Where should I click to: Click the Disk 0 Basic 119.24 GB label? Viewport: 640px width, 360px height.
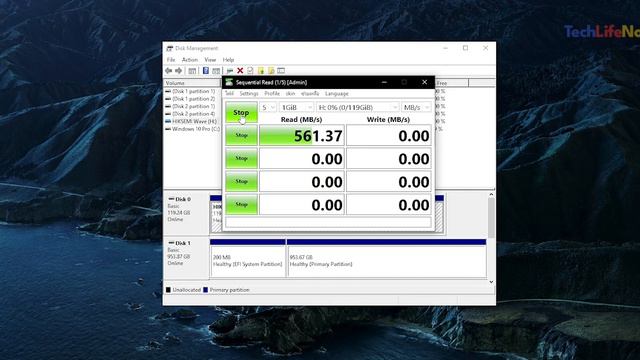[186, 213]
